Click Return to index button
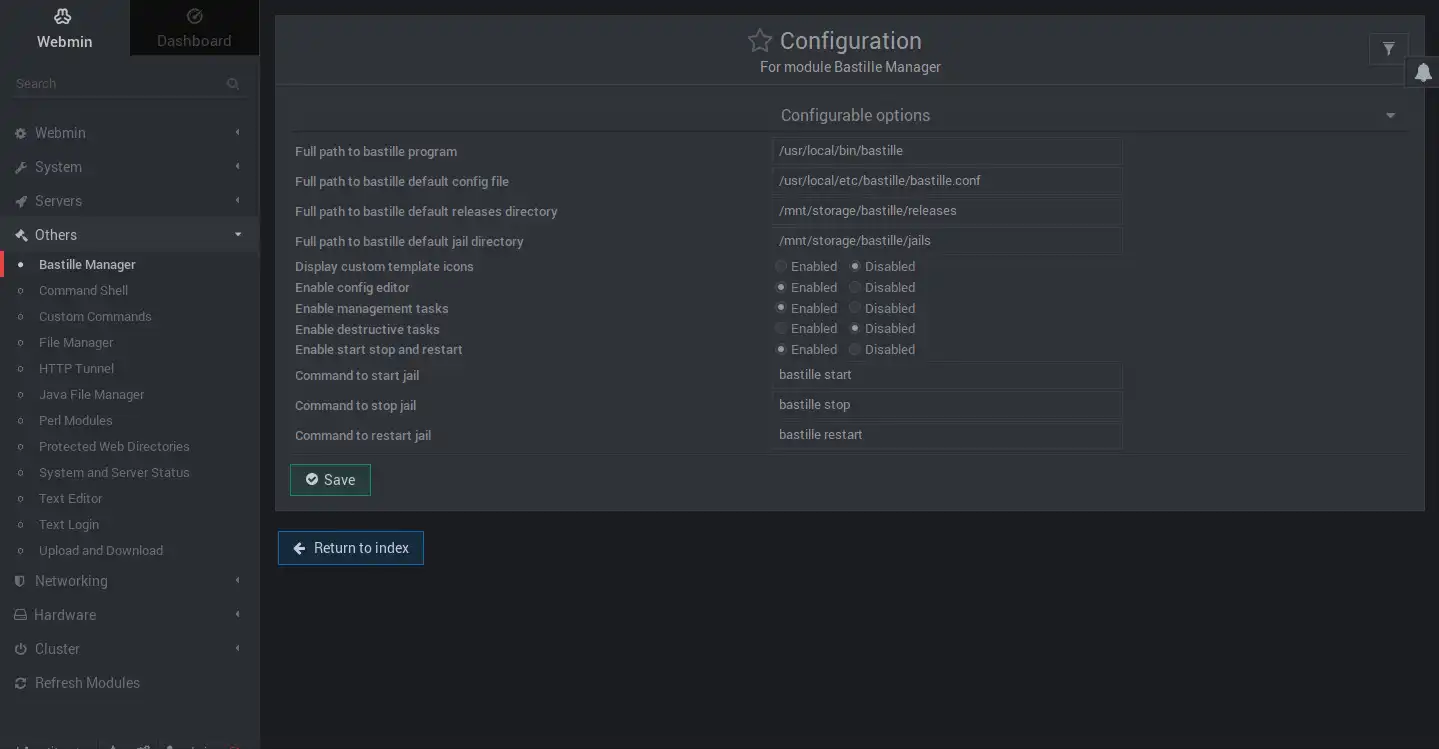The width and height of the screenshot is (1439, 749). pos(351,548)
